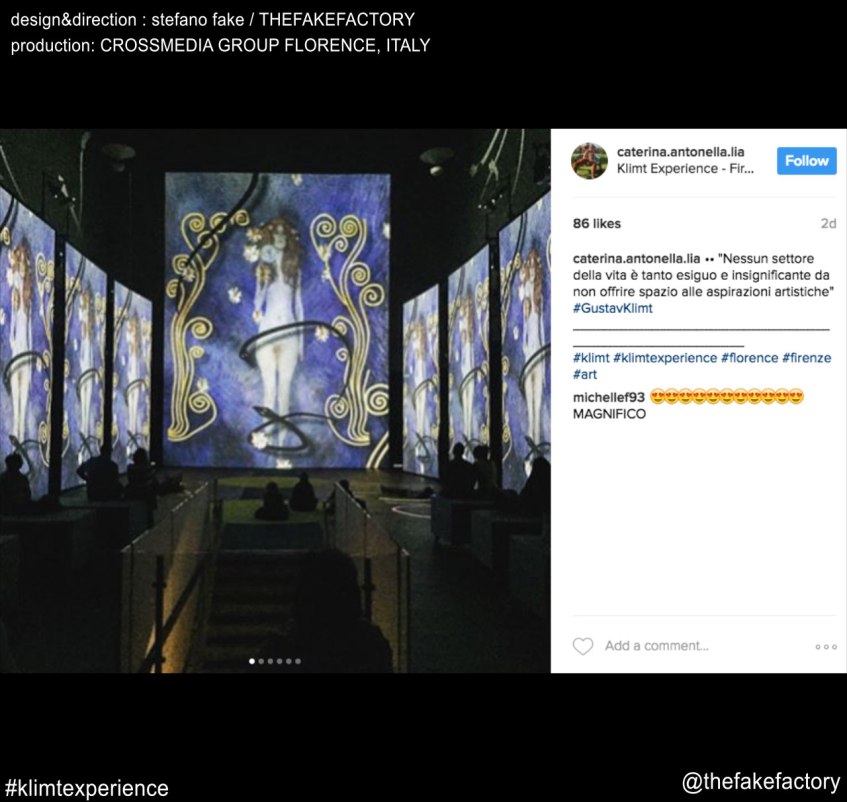The image size is (847, 802).
Task: Click the Klimt projection photo
Action: [275, 401]
